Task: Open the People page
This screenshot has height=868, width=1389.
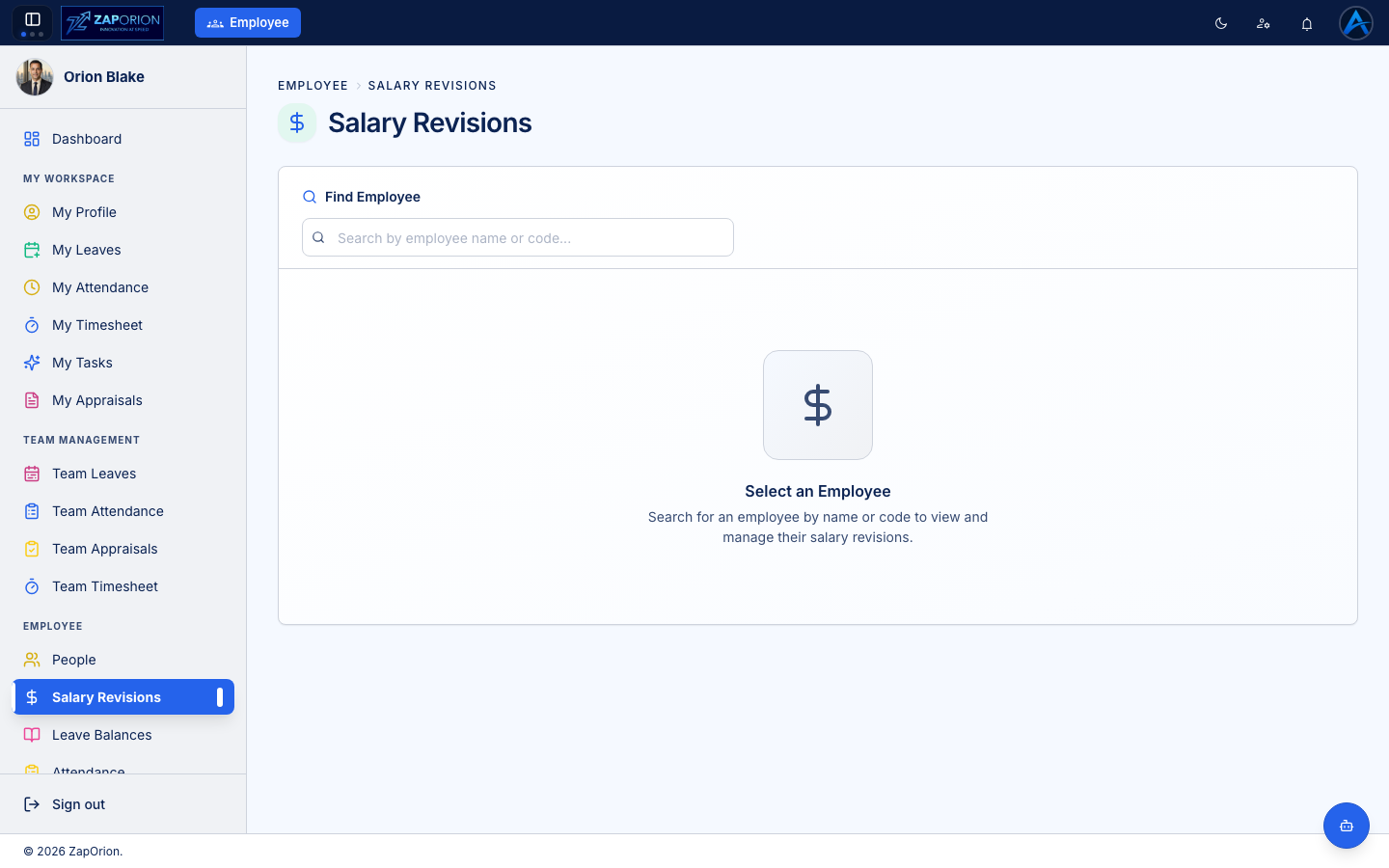Action: (123, 660)
